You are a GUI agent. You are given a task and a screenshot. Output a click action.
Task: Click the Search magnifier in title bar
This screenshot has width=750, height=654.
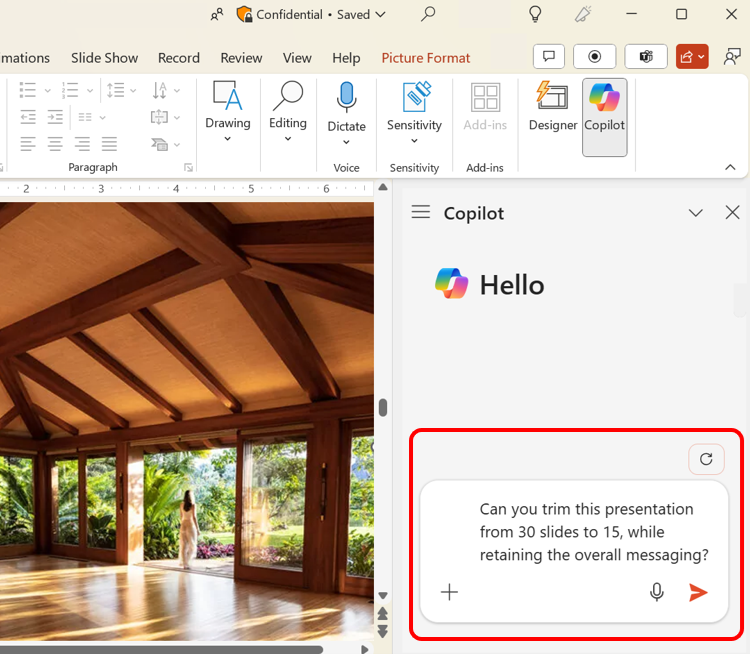(x=428, y=14)
